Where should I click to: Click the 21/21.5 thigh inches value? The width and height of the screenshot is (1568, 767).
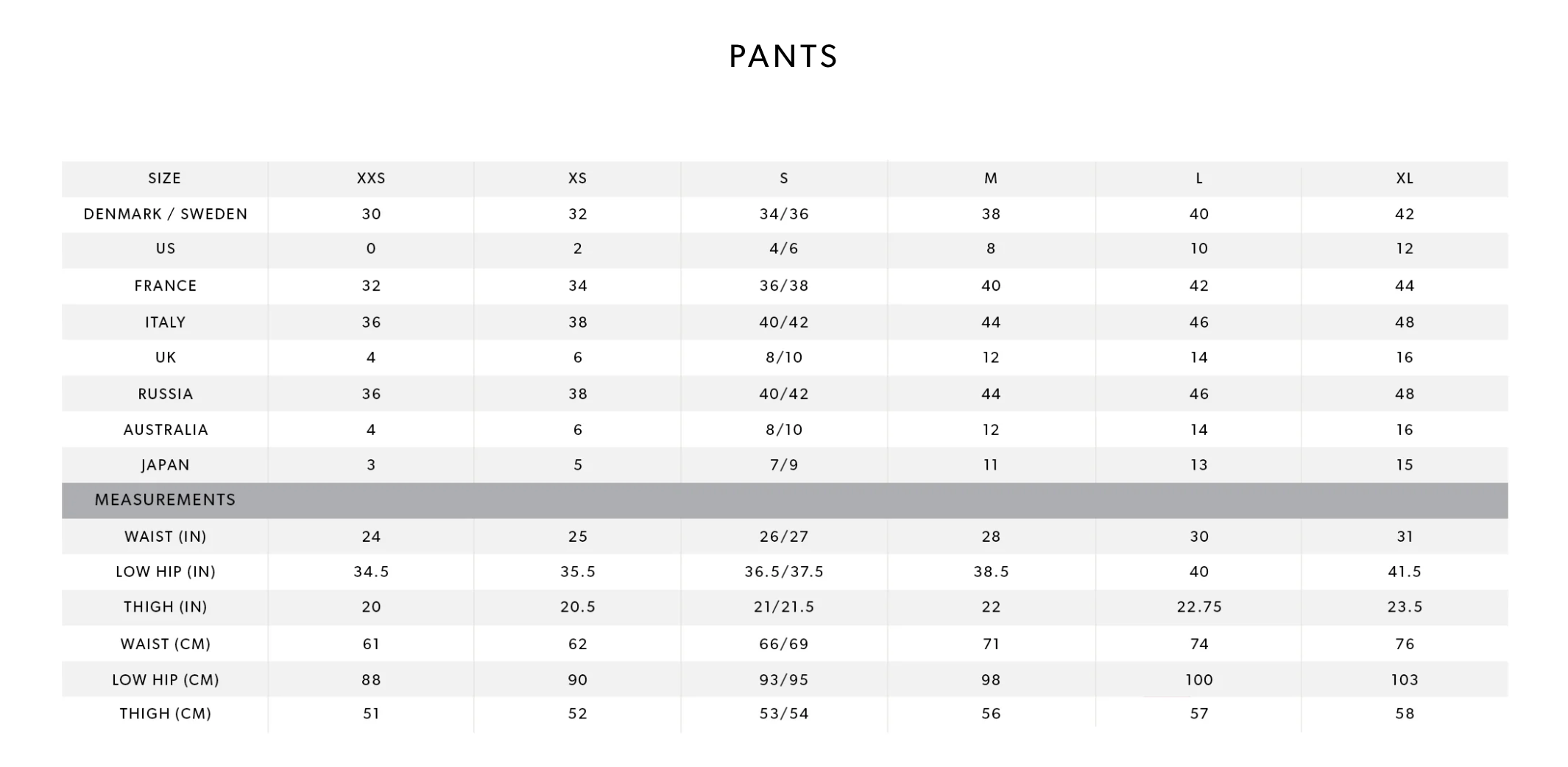point(784,607)
